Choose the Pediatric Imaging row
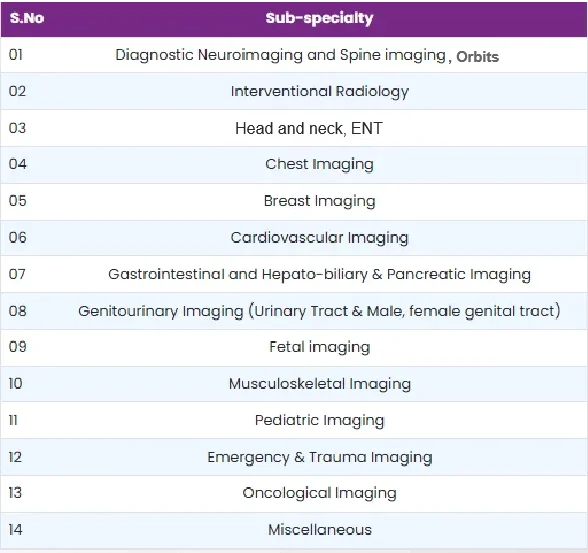588x553 pixels. (294, 420)
